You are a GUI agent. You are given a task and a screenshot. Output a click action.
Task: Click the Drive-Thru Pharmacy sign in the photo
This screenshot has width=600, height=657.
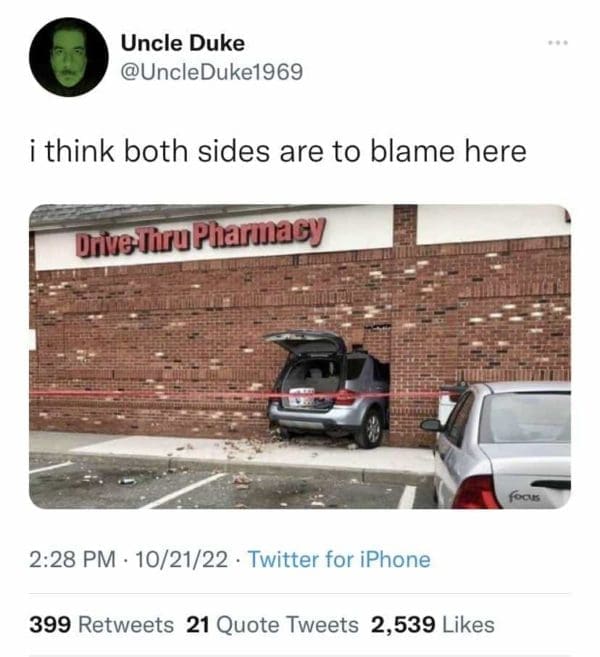pos(200,237)
